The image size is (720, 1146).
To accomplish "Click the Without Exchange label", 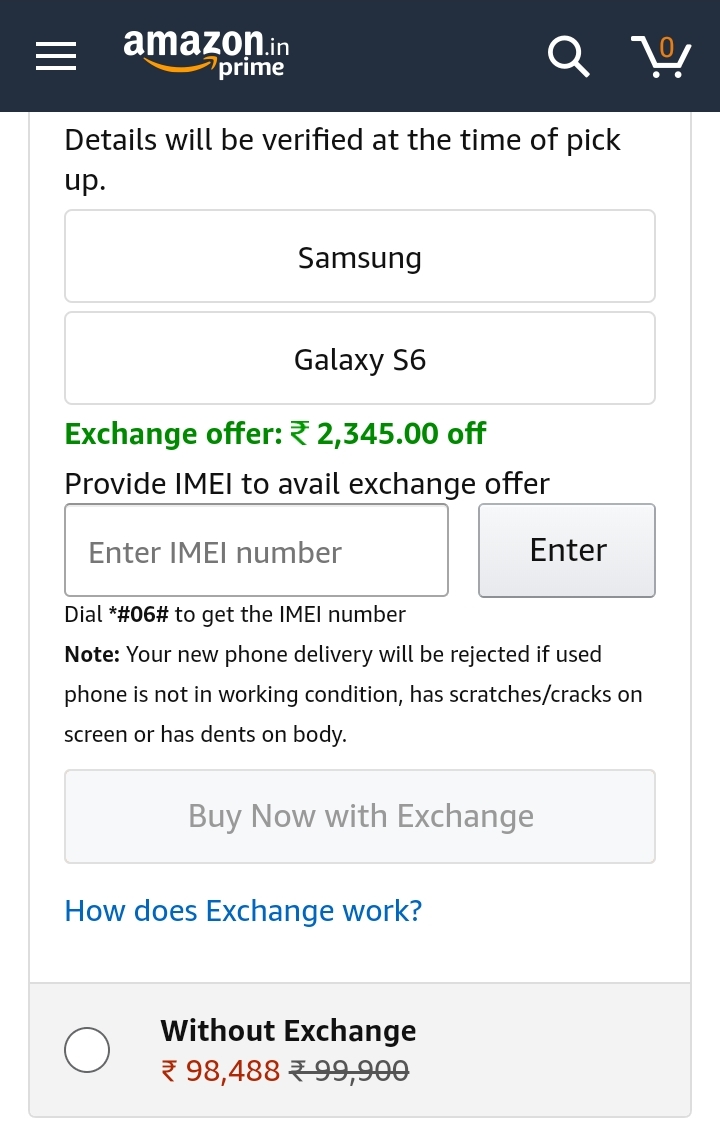I will pos(288,1030).
